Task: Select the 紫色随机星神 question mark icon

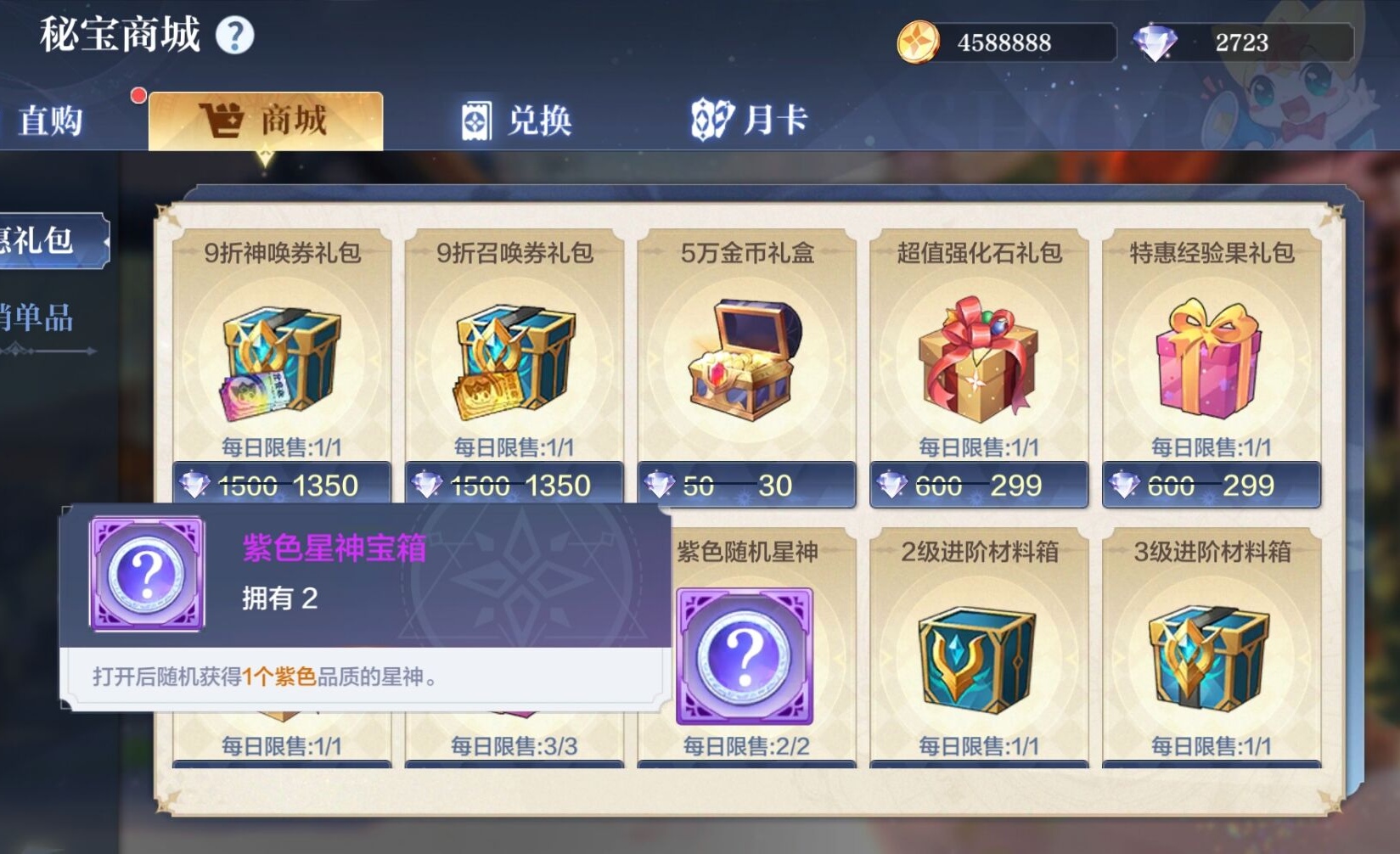Action: coord(745,657)
